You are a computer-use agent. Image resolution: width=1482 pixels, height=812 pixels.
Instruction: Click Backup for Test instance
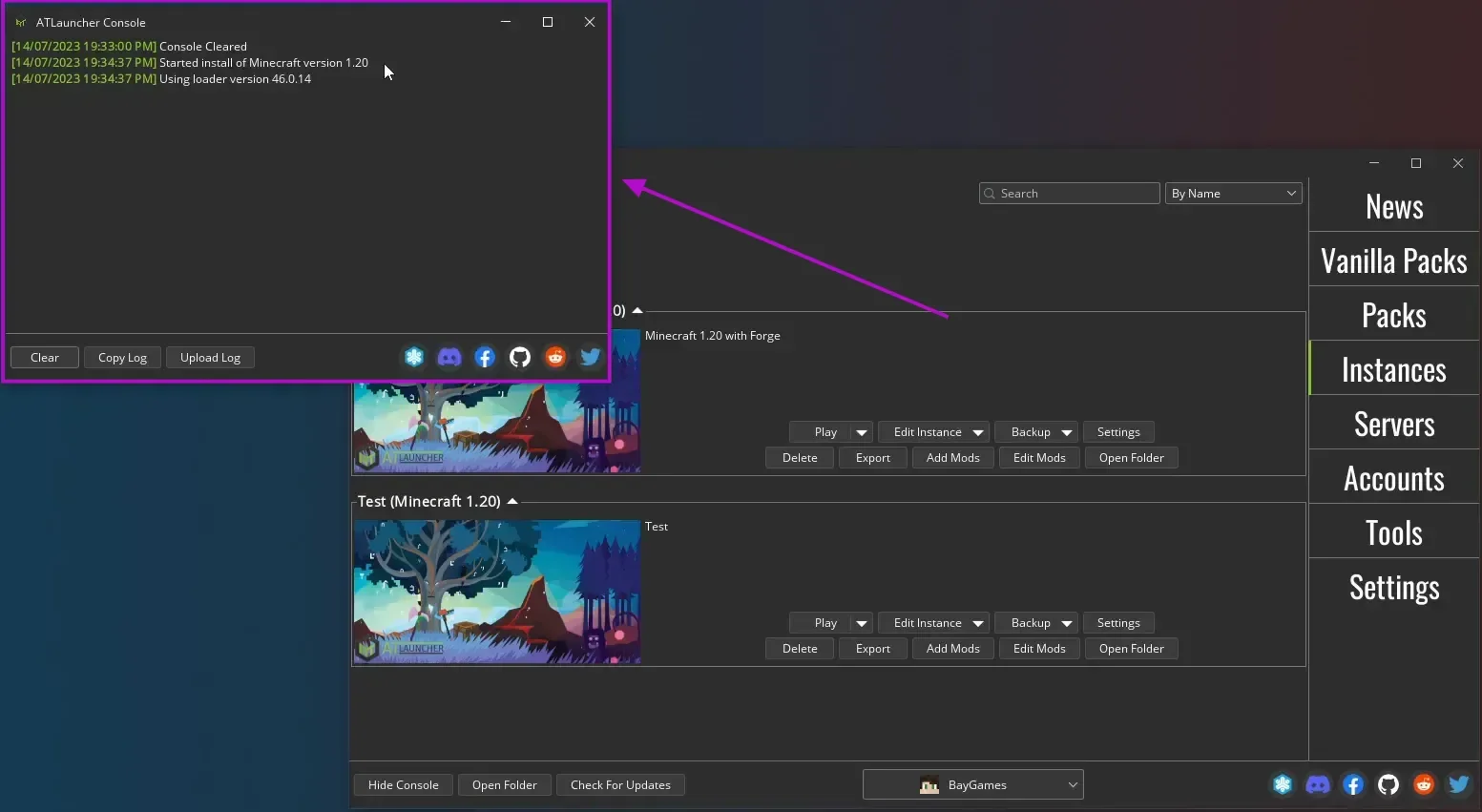point(1026,623)
